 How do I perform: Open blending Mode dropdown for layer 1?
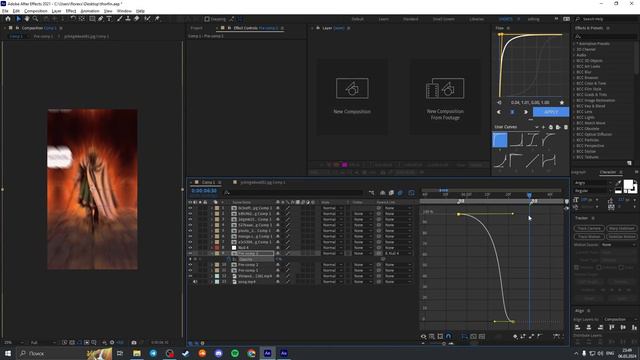[332, 208]
